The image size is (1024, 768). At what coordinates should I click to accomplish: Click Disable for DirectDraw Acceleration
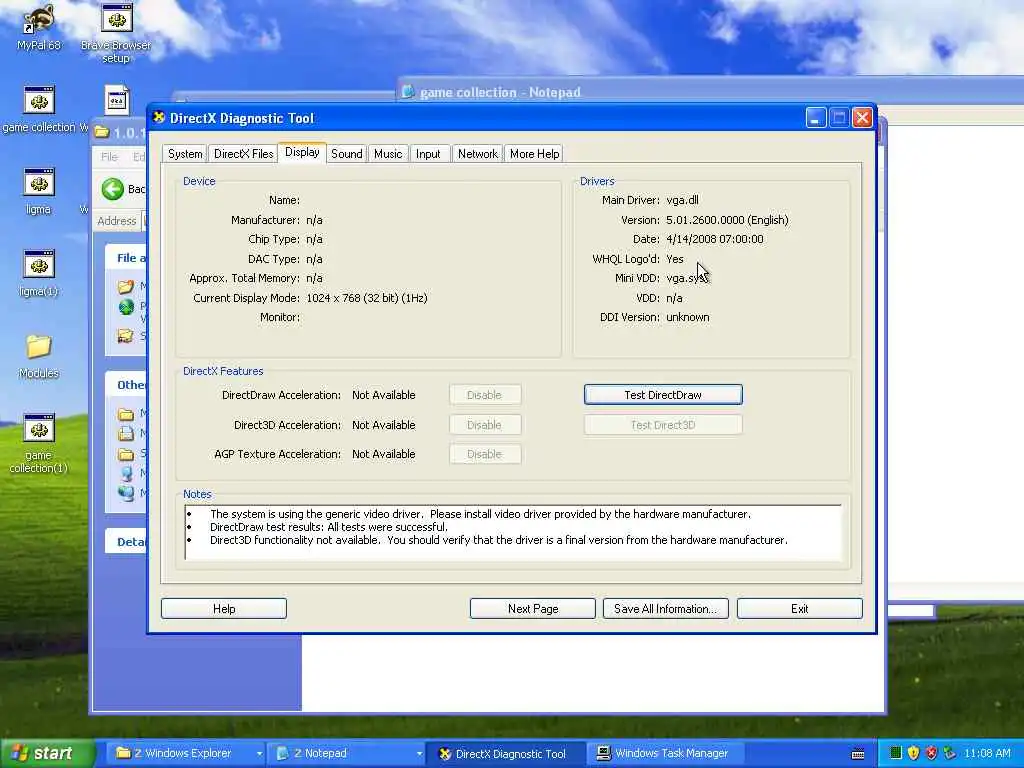coord(485,395)
